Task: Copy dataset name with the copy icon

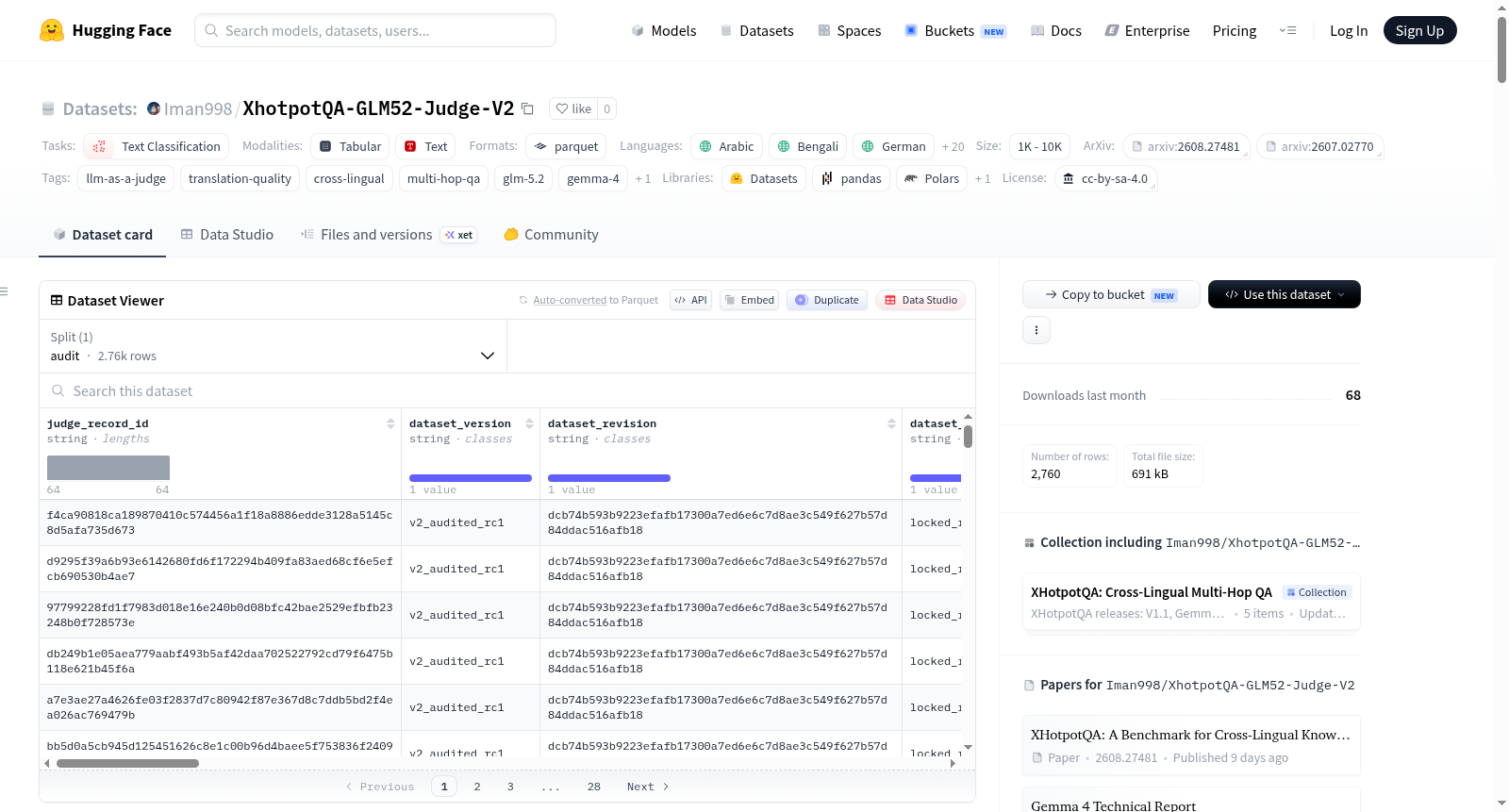Action: (x=528, y=108)
